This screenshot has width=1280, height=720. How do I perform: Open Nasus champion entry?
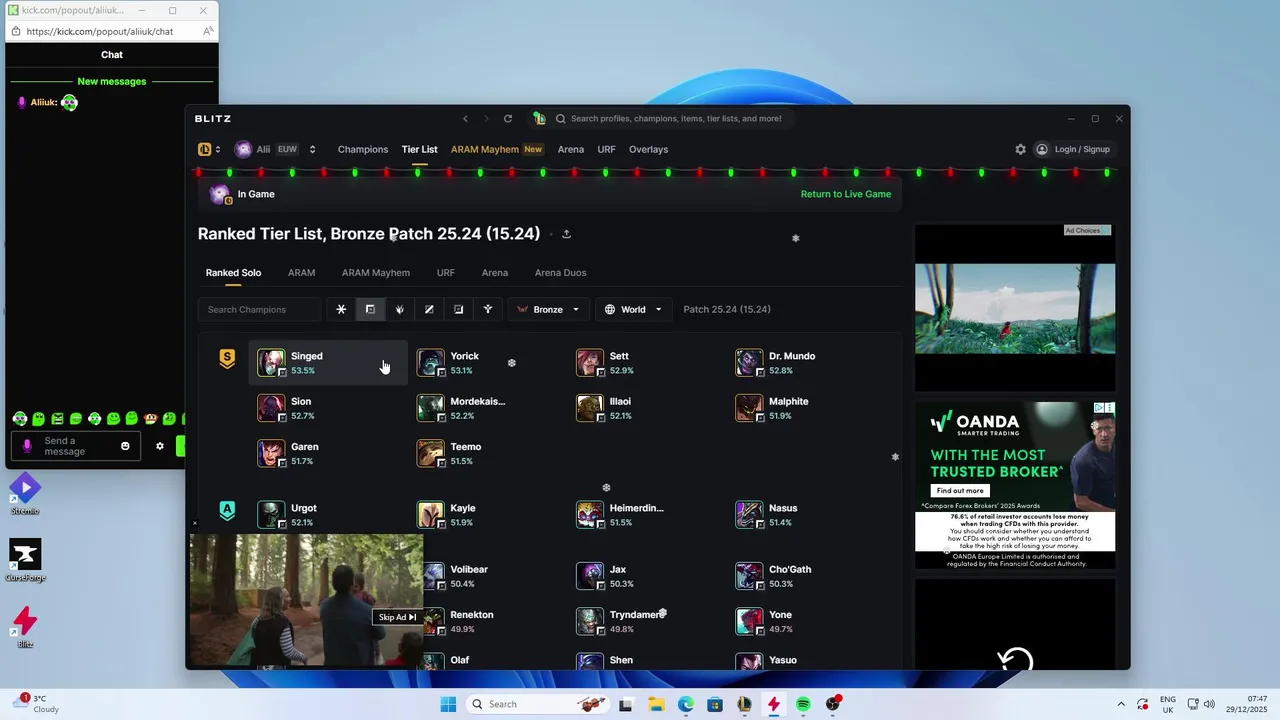(x=806, y=515)
